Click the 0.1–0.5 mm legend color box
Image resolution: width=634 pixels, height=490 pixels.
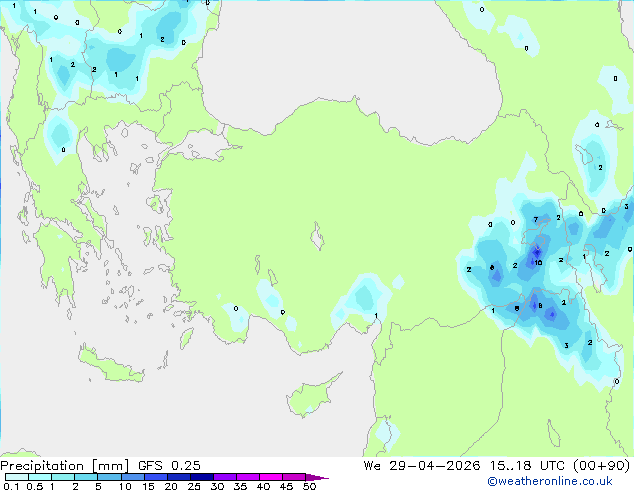tap(17, 477)
